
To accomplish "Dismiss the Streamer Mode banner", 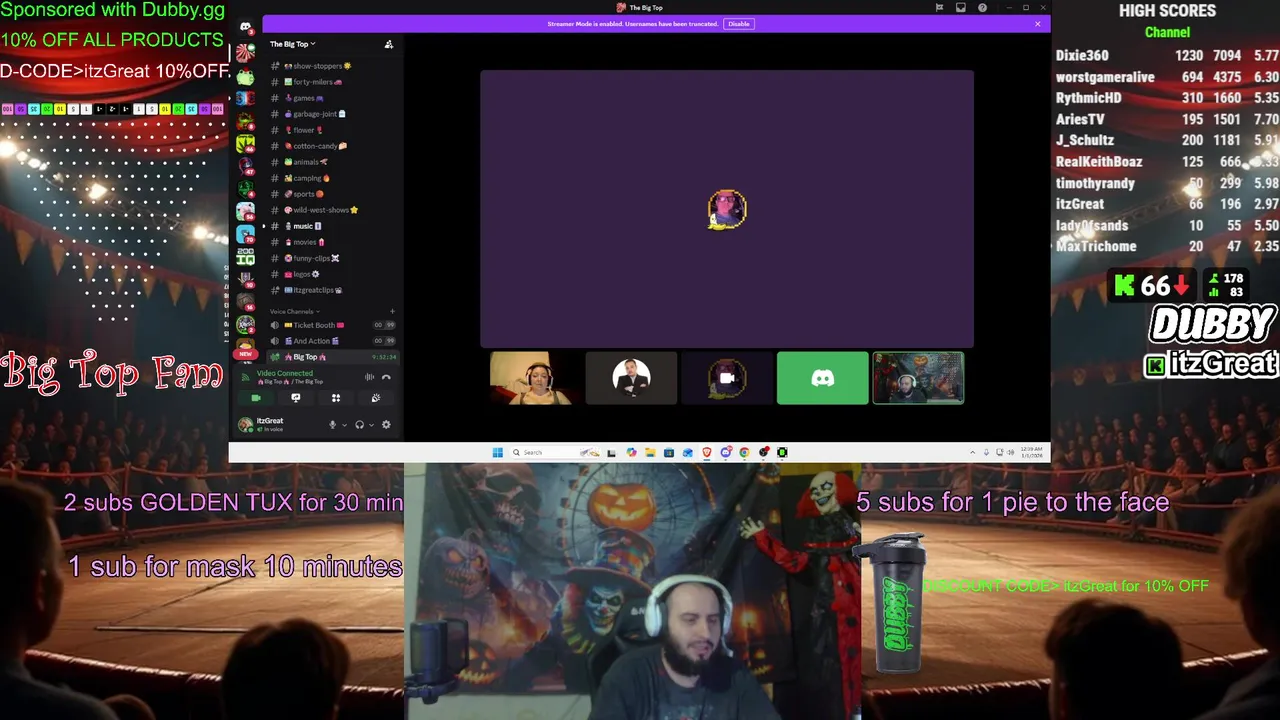I will coord(1038,24).
